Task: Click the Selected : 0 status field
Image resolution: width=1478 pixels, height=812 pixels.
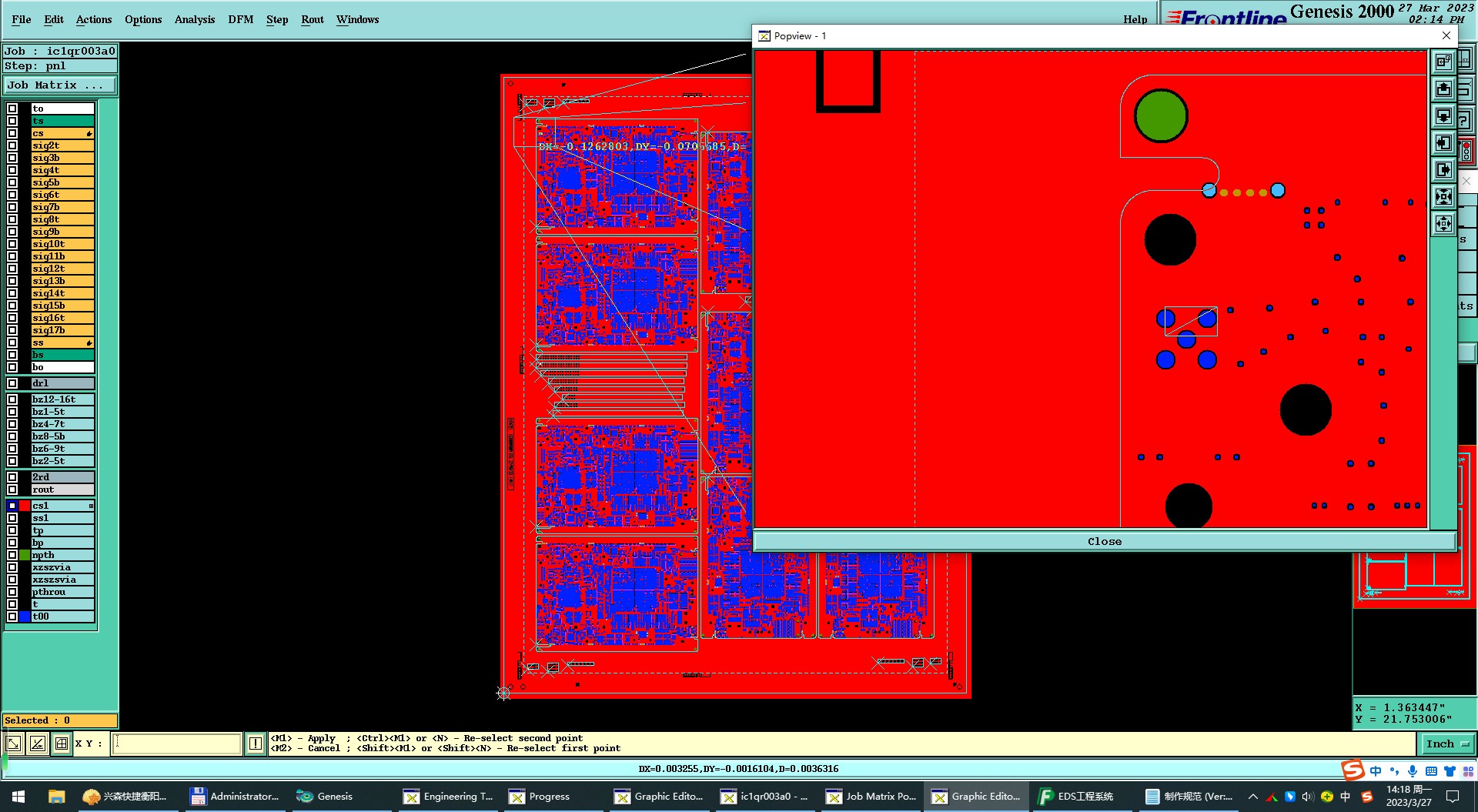Action: 60,720
